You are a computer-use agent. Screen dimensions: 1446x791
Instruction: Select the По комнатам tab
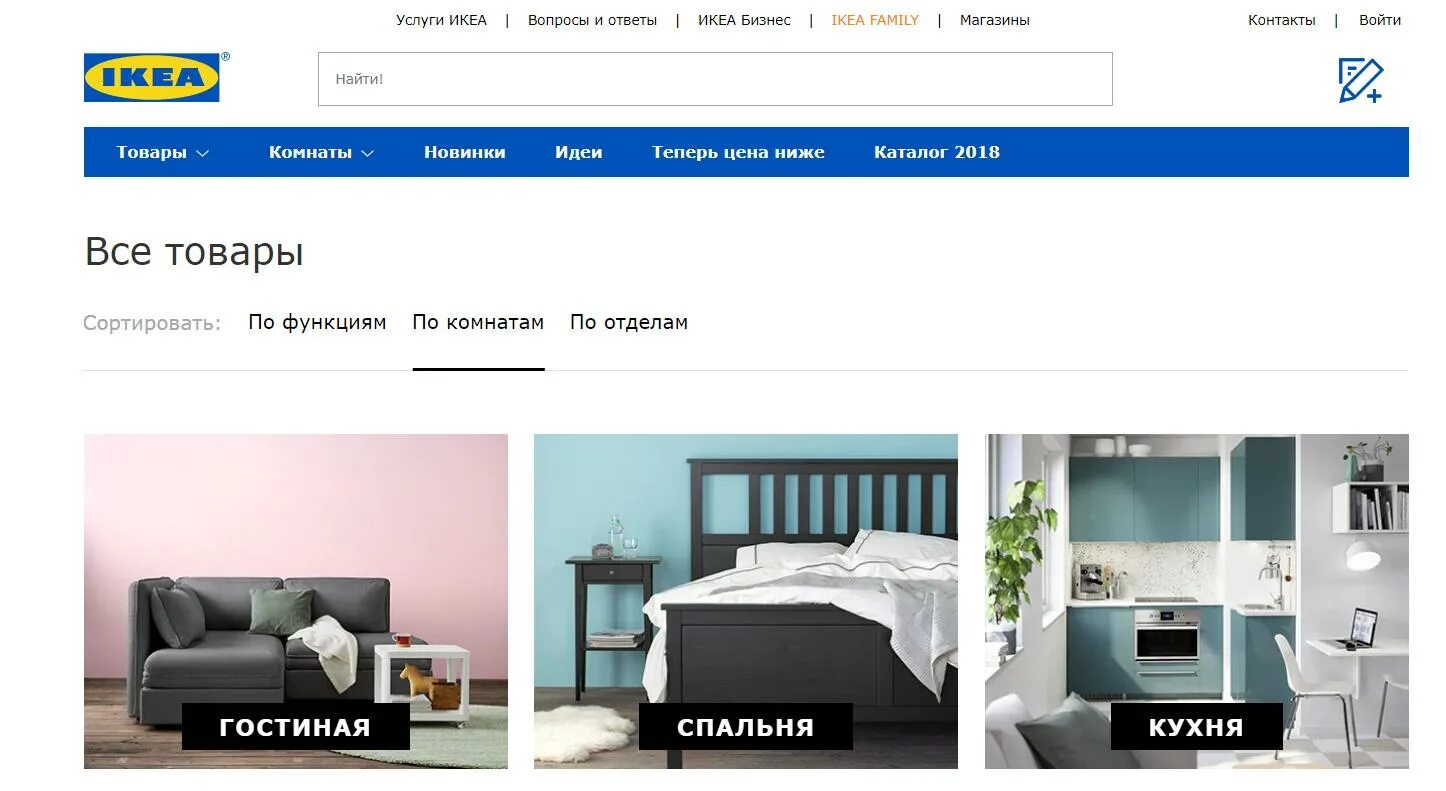[x=478, y=323]
